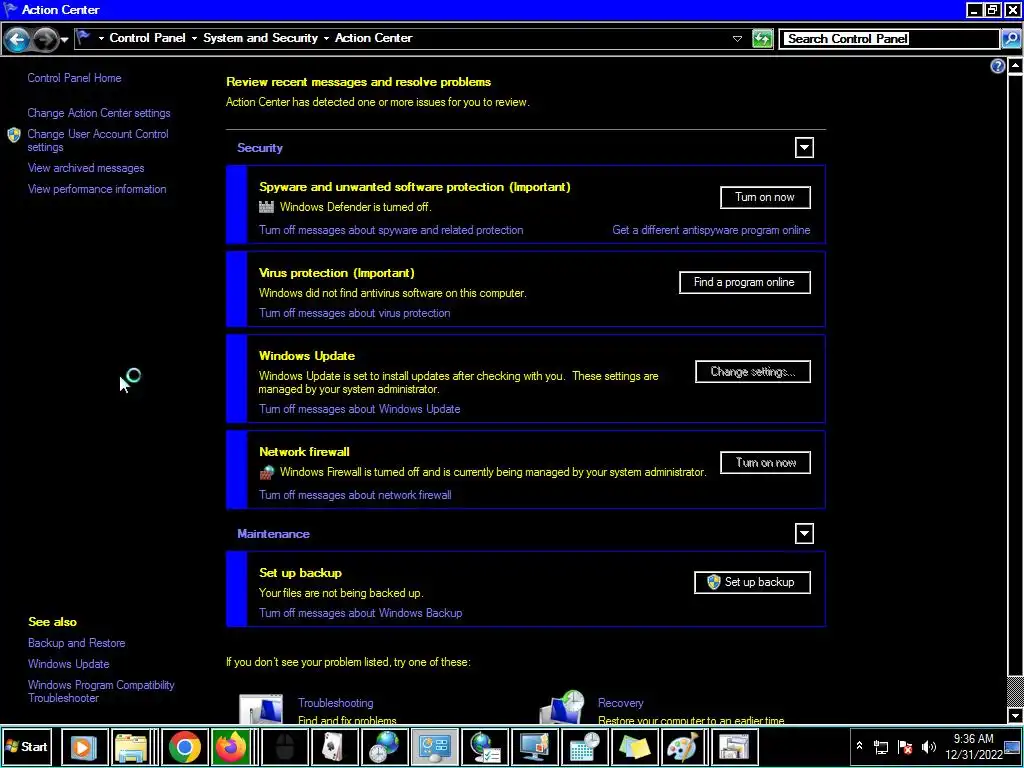1024x768 pixels.
Task: Open Windows Update under See also
Action: (69, 664)
